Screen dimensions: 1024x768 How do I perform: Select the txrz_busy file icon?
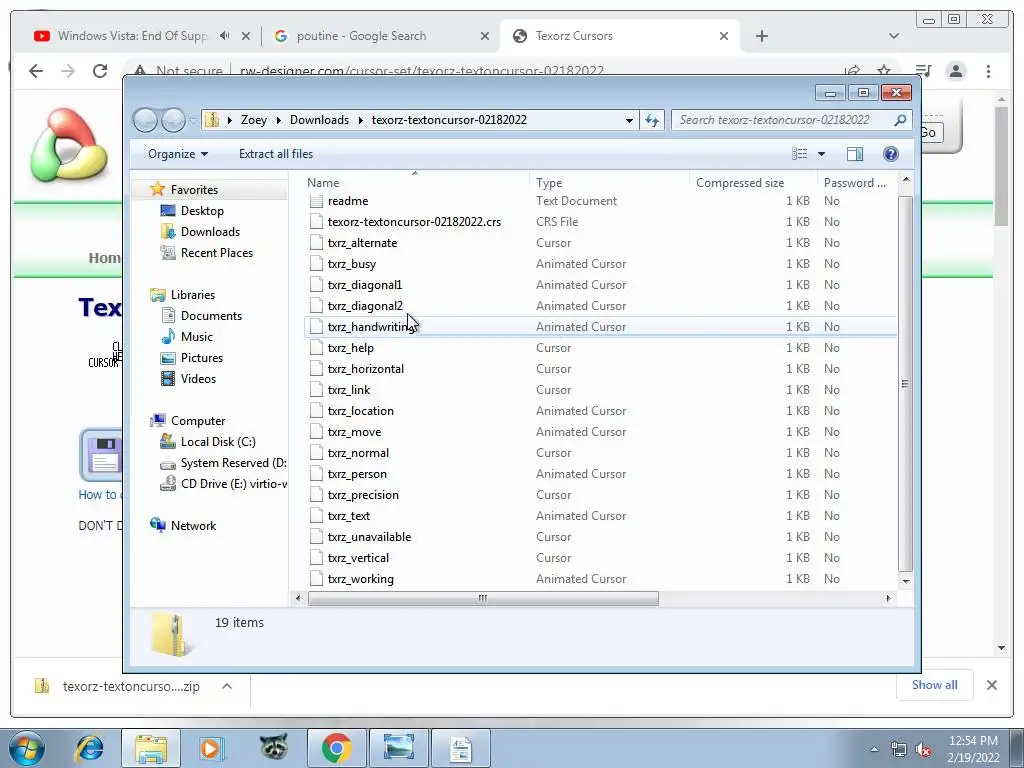coord(316,264)
